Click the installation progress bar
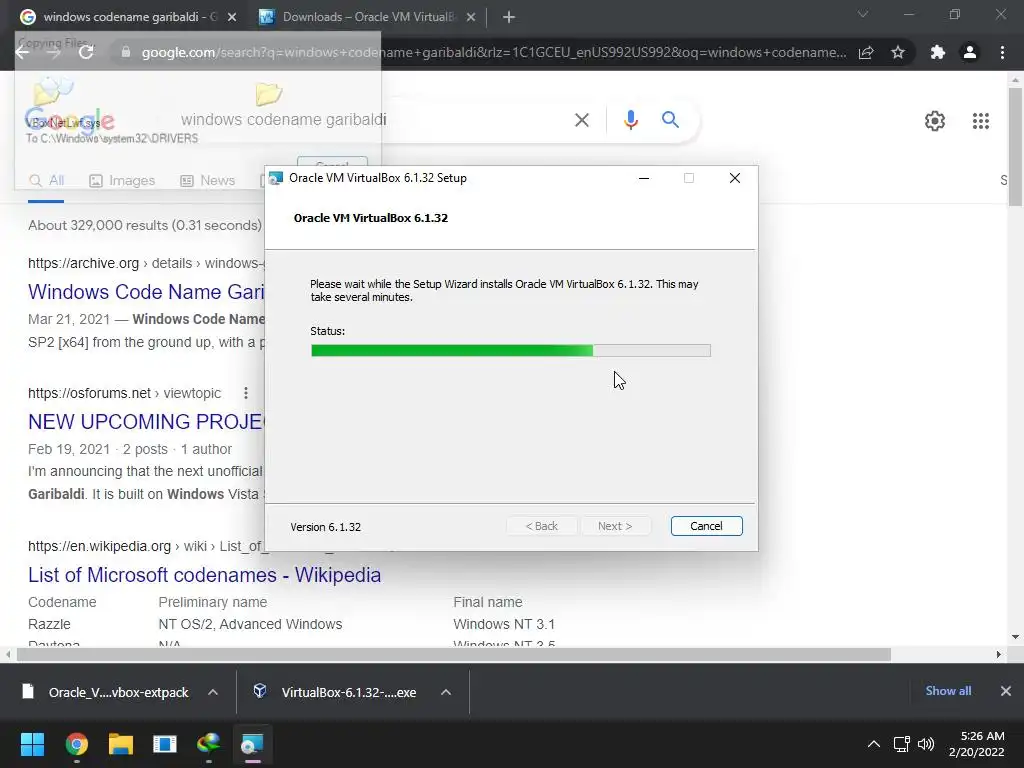 point(511,351)
